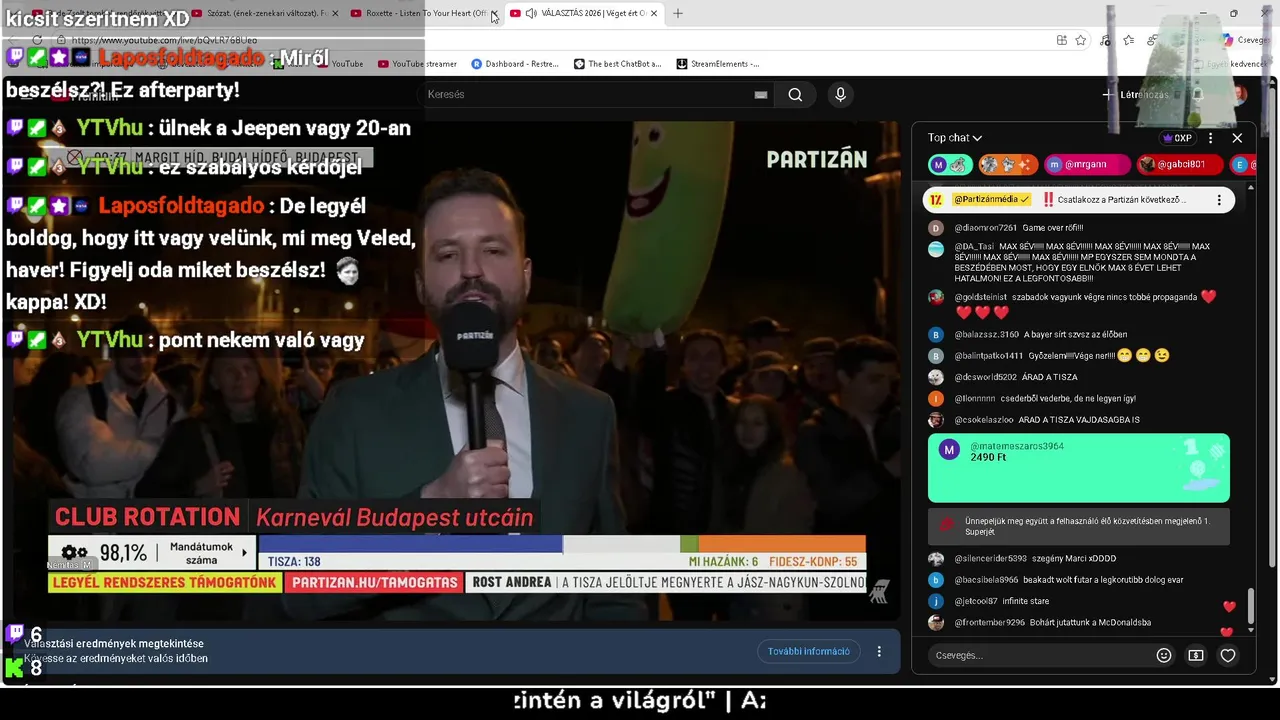This screenshot has height=720, width=1280.
Task: Click username @DA_Tasi in chat
Action: (x=973, y=246)
